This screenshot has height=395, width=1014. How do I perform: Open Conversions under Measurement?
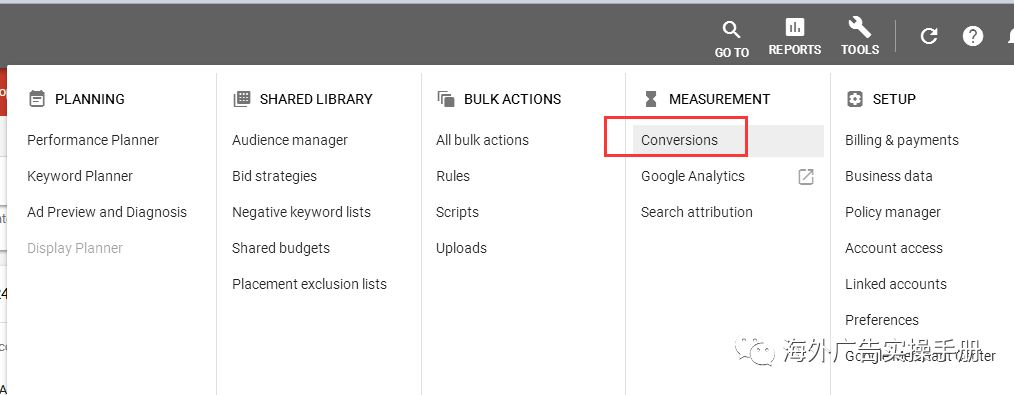pos(679,140)
